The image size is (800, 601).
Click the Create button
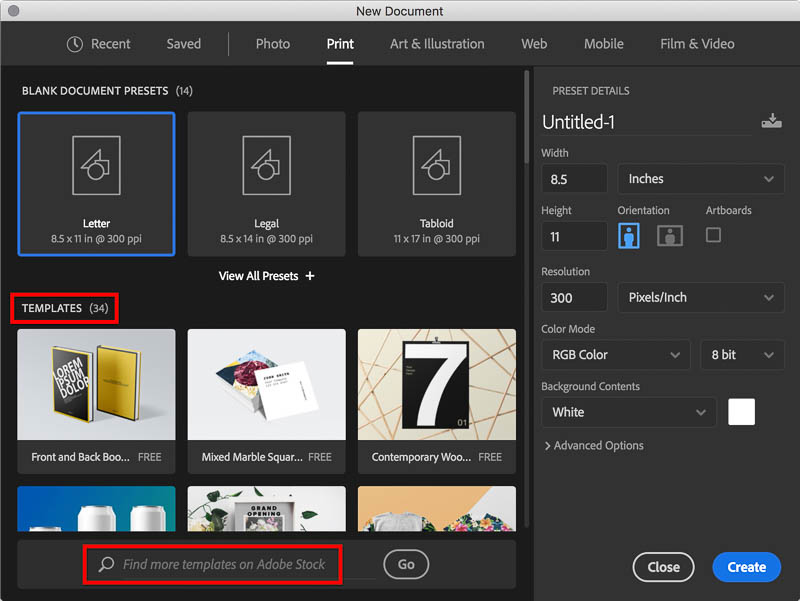click(746, 567)
